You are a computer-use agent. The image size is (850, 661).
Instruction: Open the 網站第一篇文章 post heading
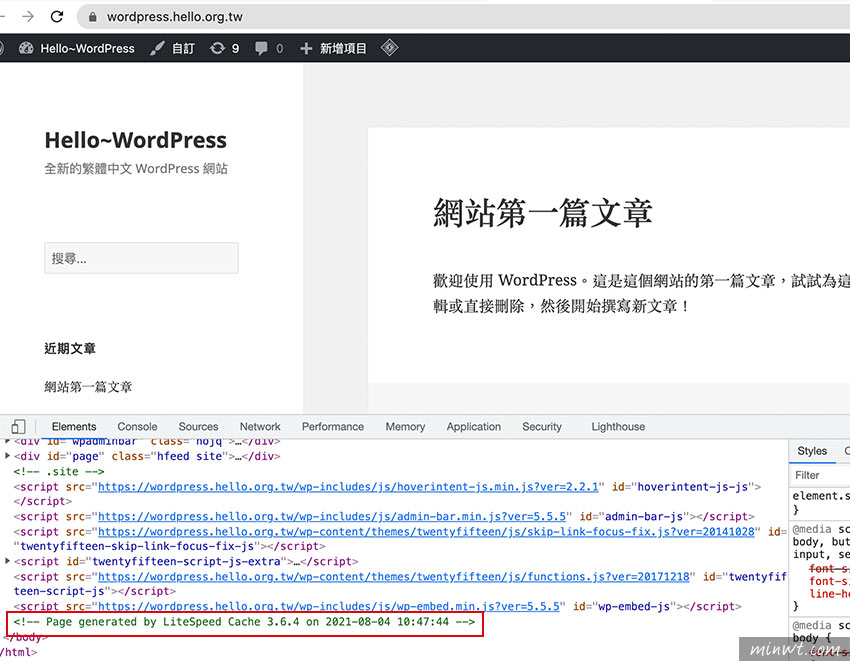tap(542, 213)
